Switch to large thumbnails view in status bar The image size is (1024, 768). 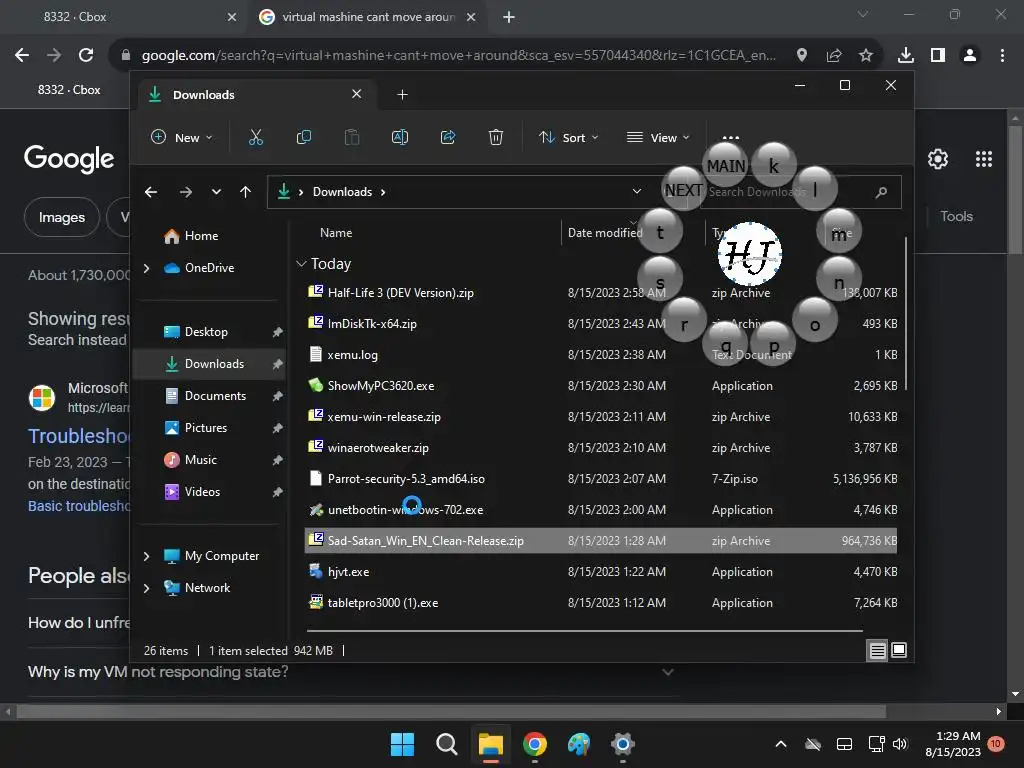pos(899,650)
